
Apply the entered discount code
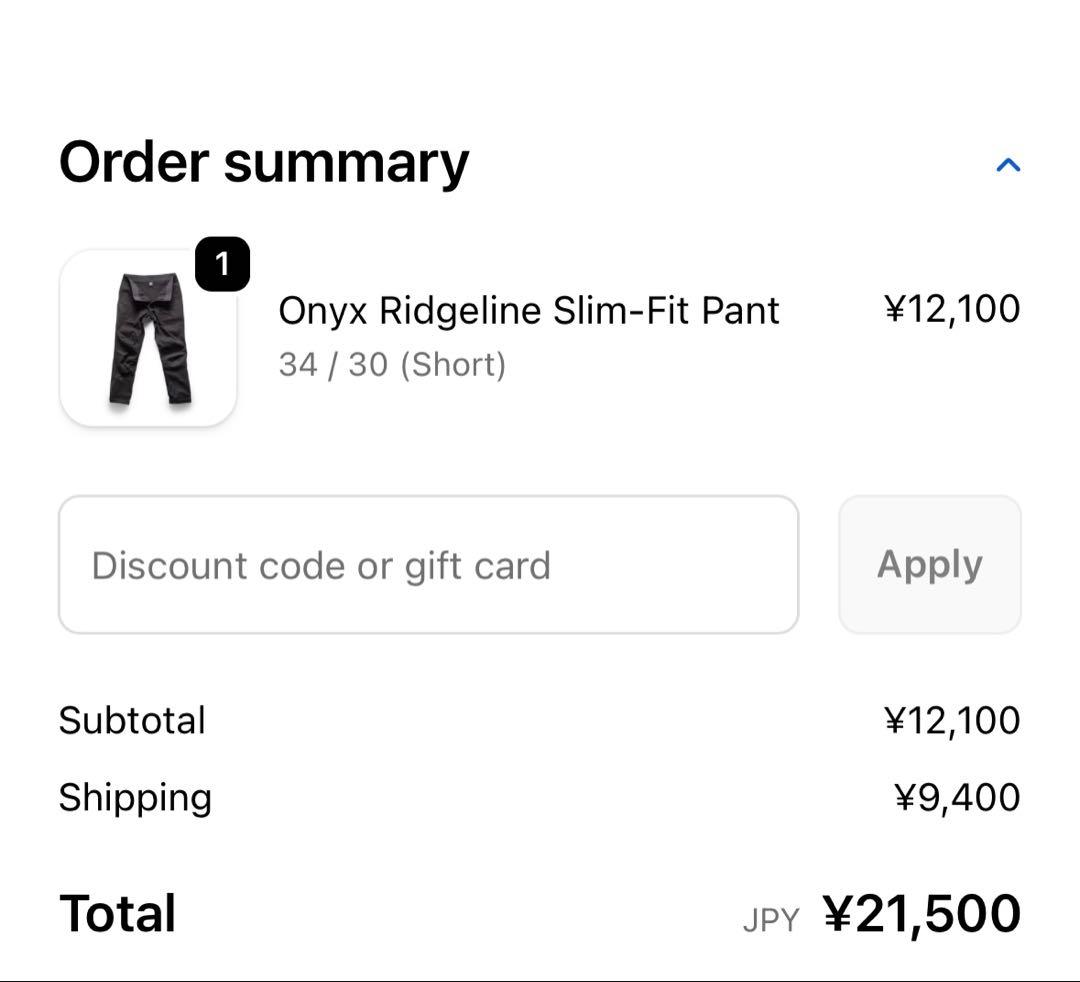click(929, 564)
